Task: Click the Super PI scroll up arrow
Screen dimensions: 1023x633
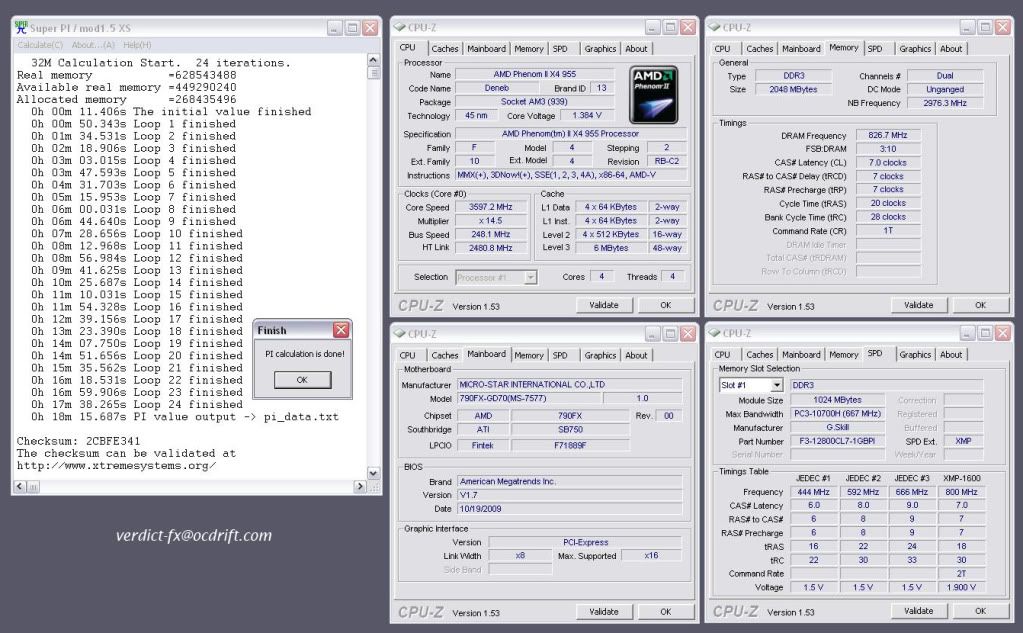Action: (375, 61)
